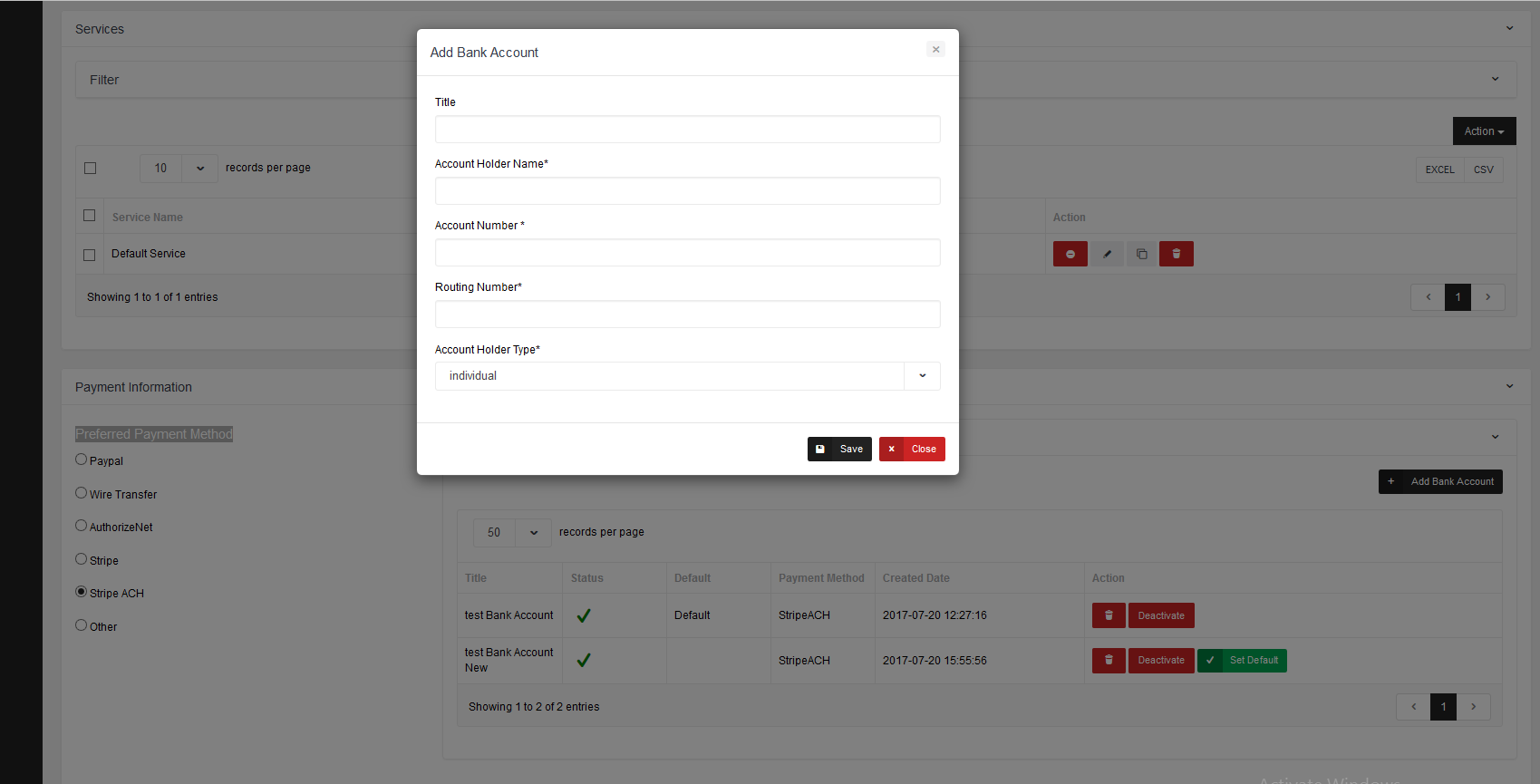
Task: Deactivate the default test Bank Account
Action: (1160, 615)
